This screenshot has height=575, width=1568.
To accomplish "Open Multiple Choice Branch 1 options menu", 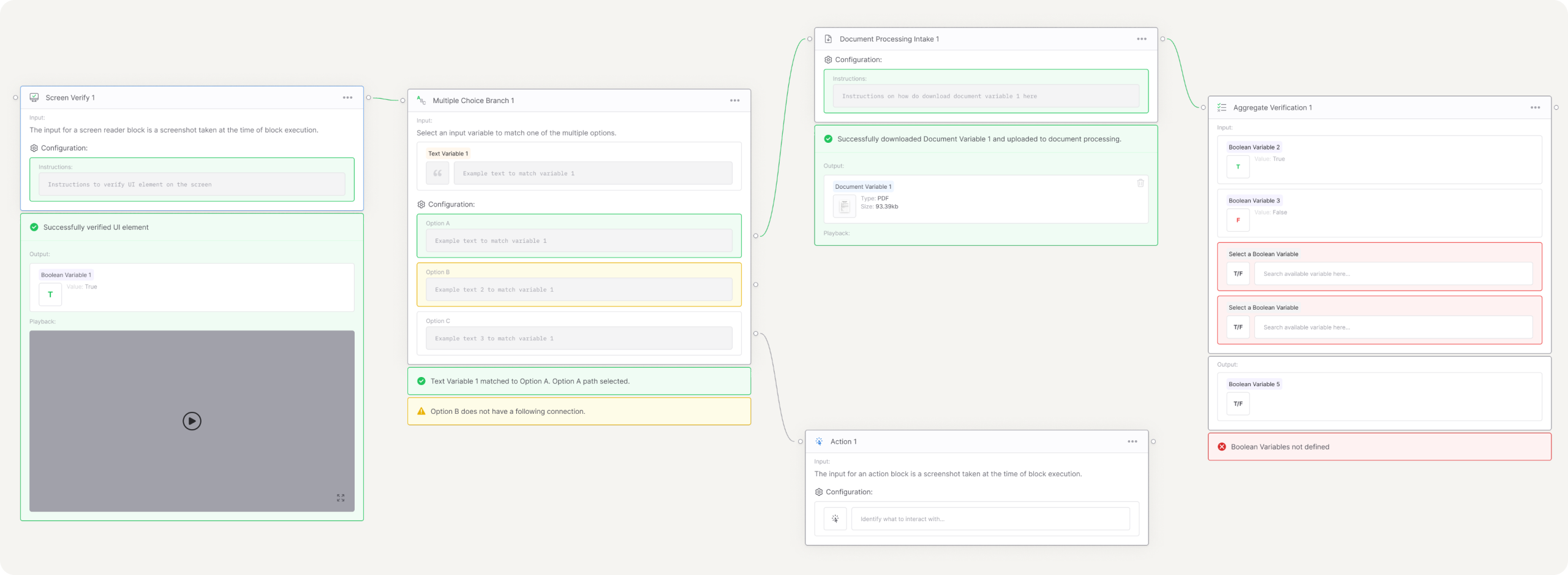I will [x=734, y=101].
